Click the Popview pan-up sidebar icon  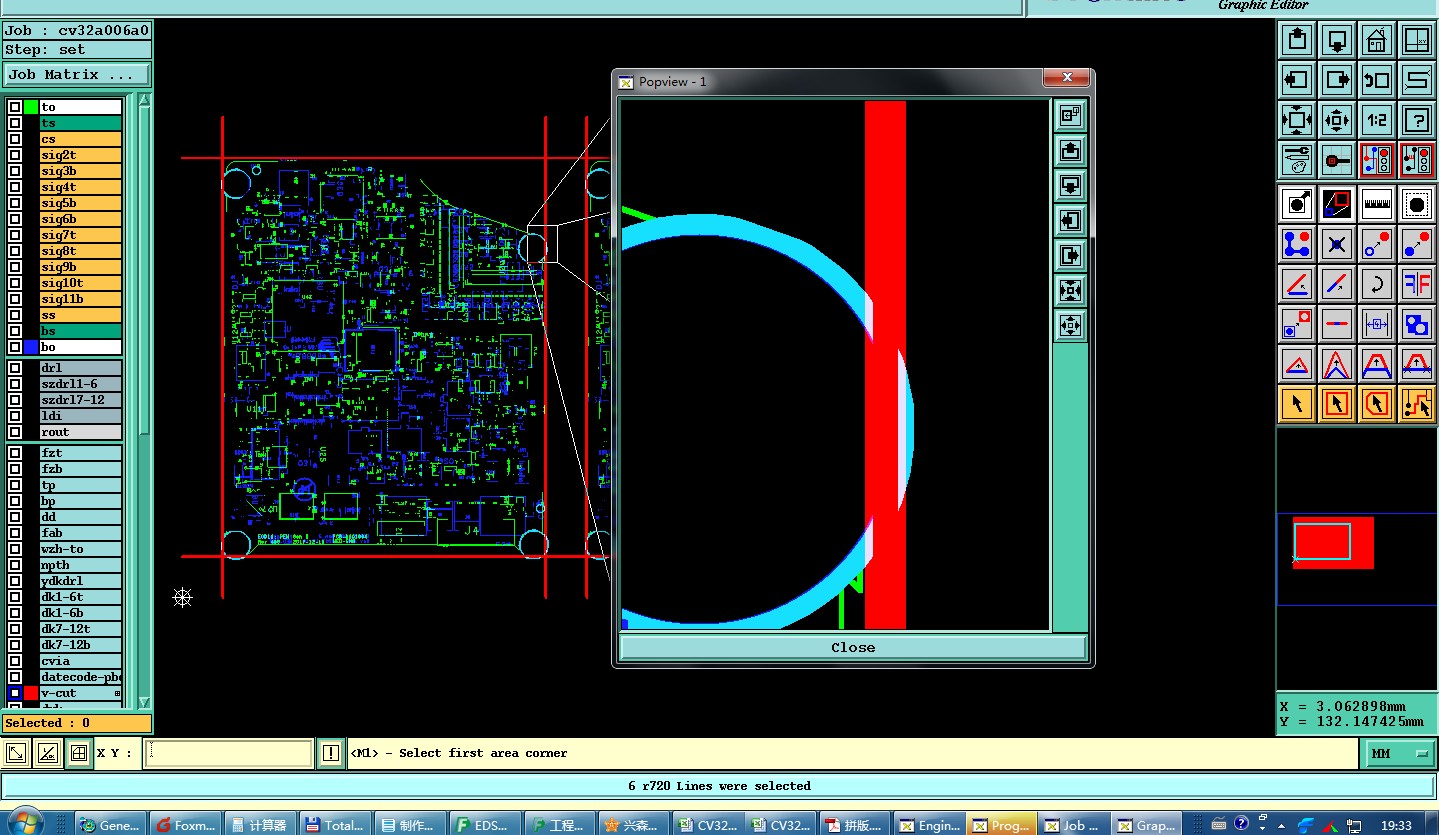1070,150
